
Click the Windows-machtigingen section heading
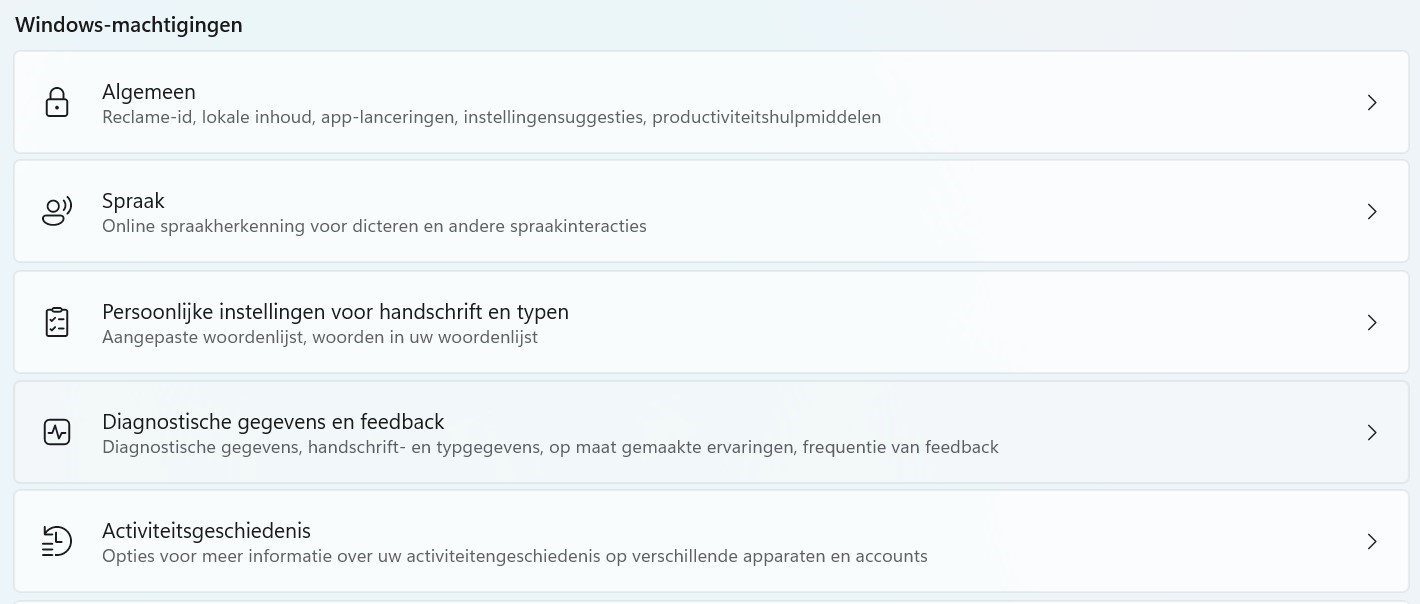click(x=128, y=25)
